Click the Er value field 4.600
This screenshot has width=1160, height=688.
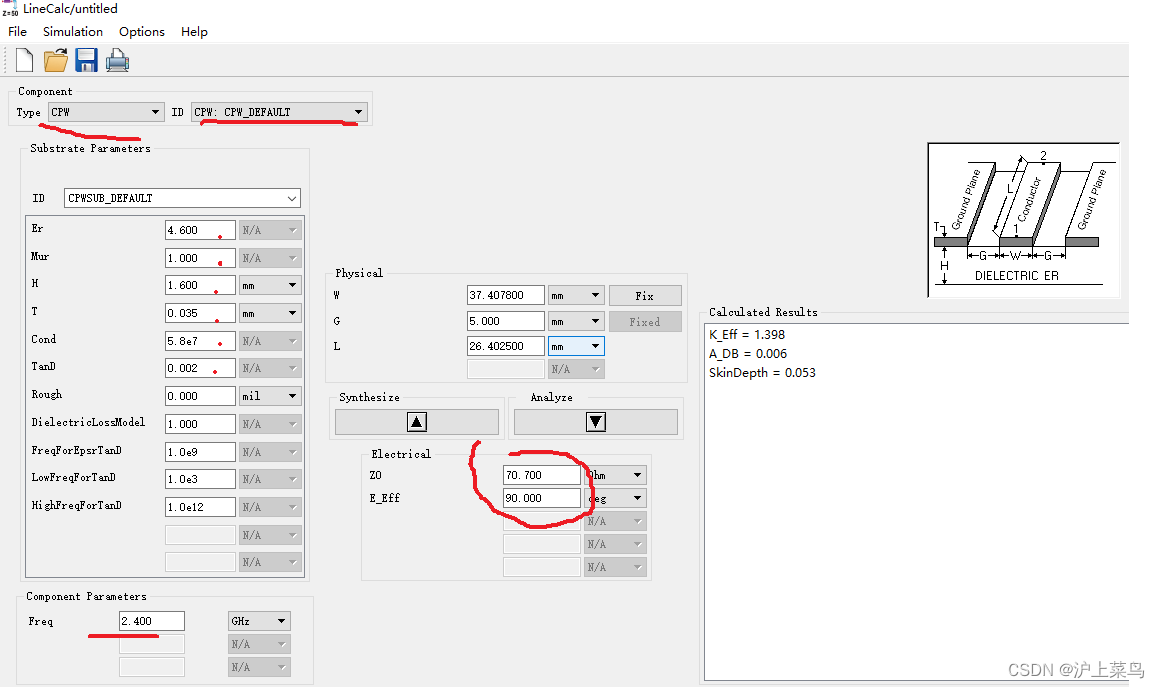point(200,230)
